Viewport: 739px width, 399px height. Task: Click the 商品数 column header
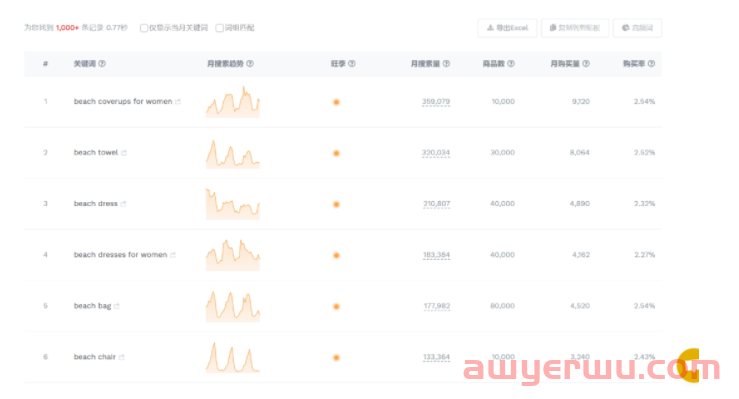[493, 64]
